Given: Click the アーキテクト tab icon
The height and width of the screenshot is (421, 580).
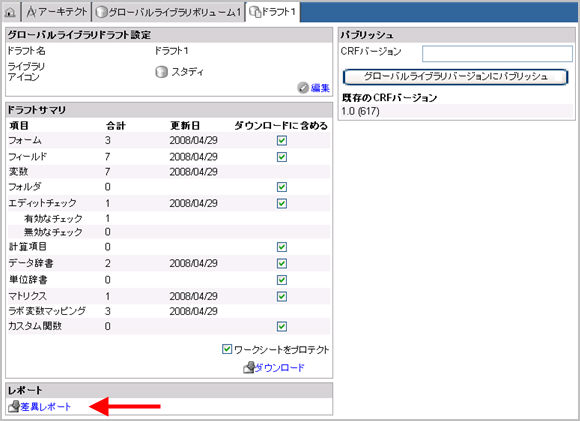Looking at the screenshot, I should (x=31, y=12).
